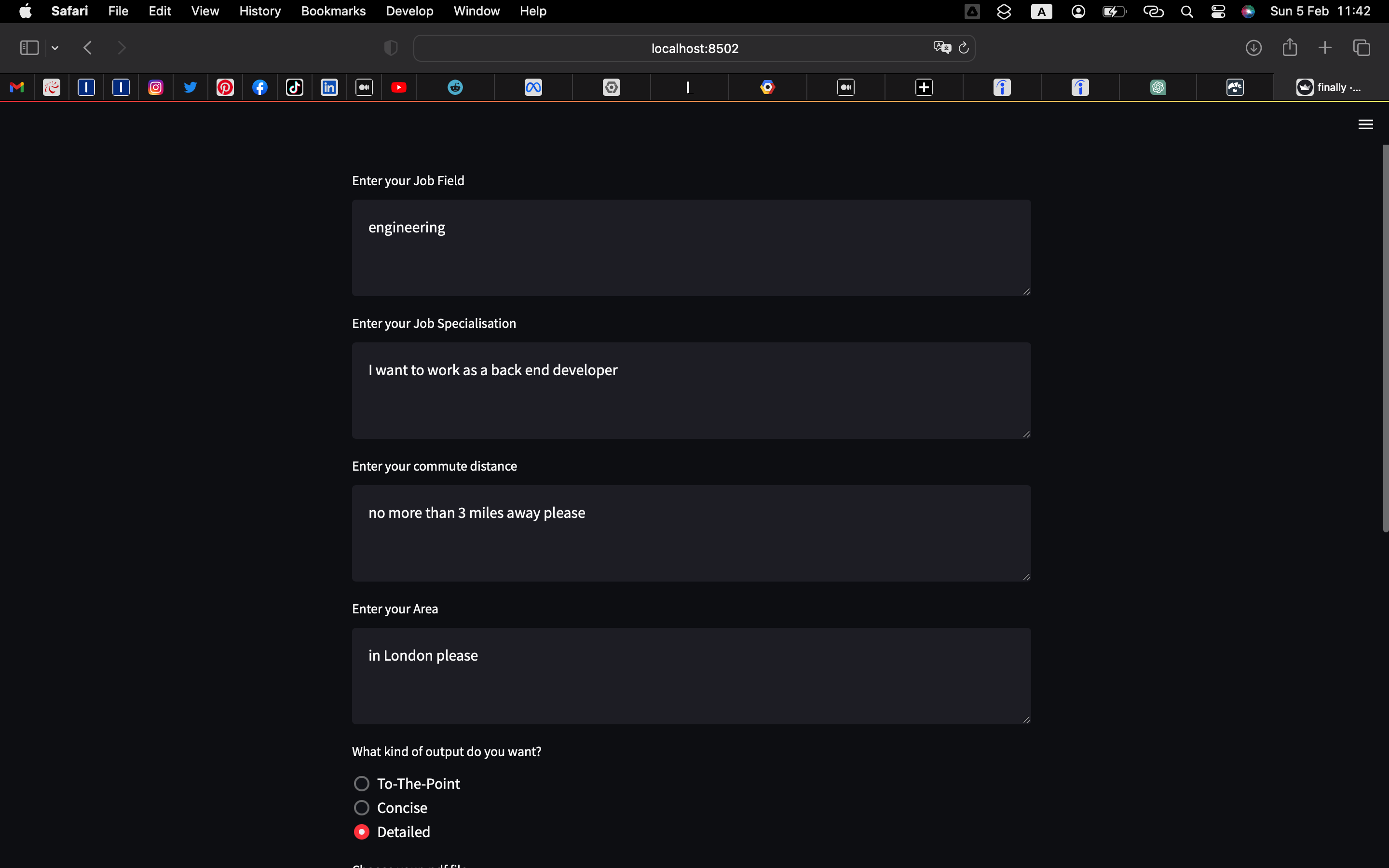1389x868 pixels.
Task: Select the Concise radio option
Action: click(362, 808)
